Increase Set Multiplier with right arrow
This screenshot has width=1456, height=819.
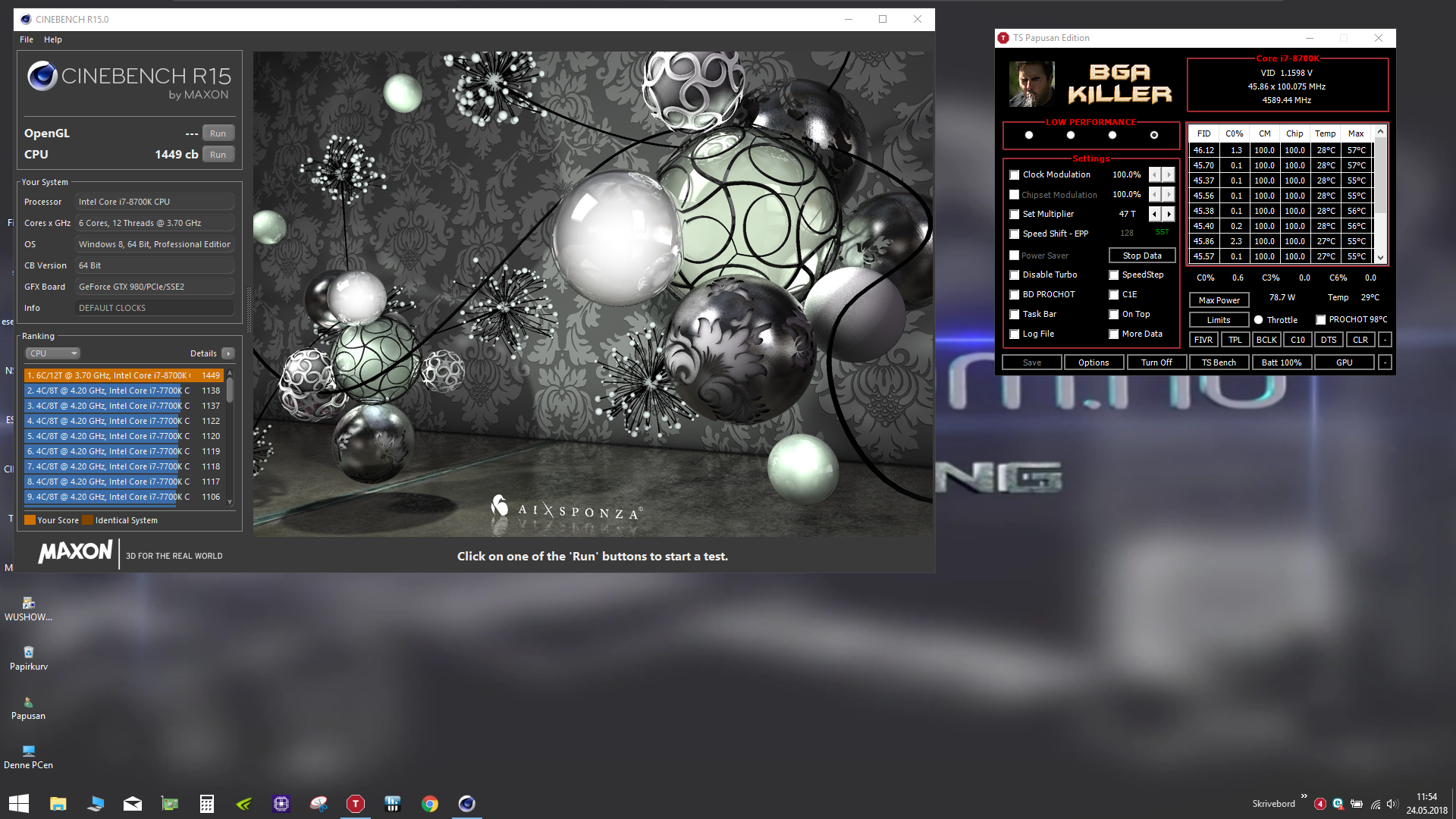click(1169, 214)
